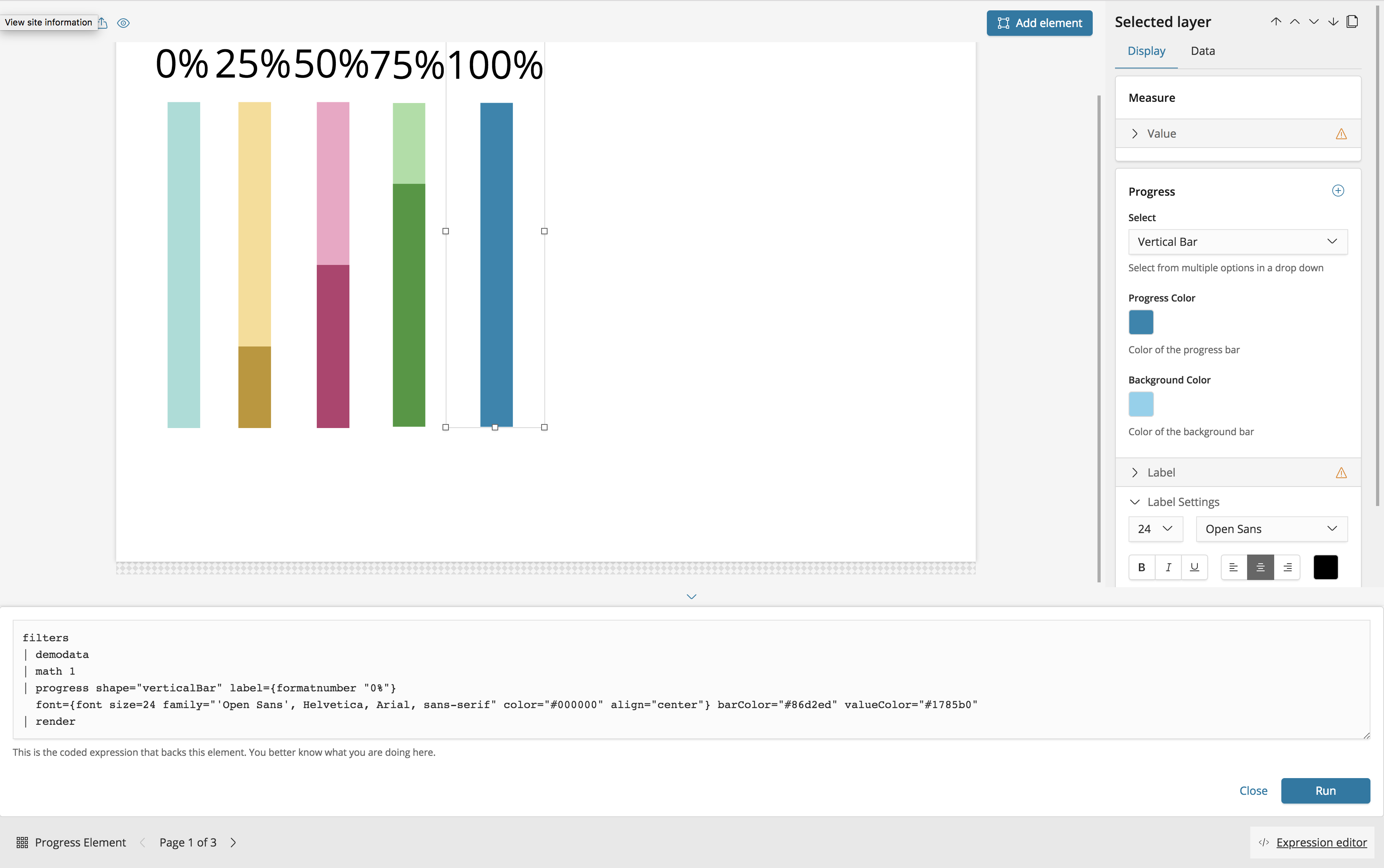
Task: Click inside the expression code editor
Action: 689,677
